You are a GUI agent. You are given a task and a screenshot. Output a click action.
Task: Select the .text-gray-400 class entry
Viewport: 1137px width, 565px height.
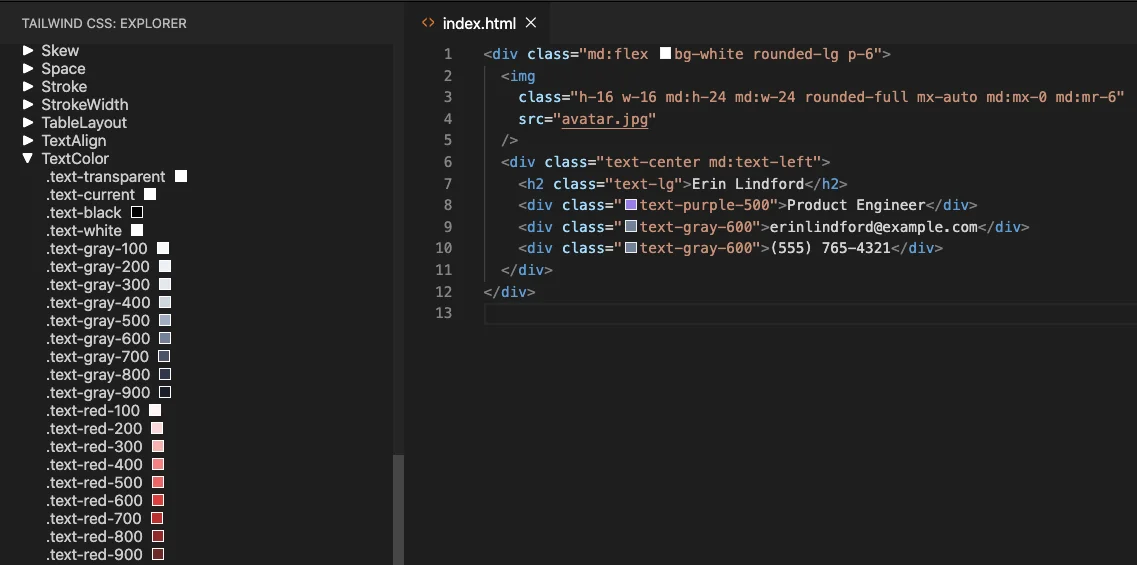coord(98,302)
